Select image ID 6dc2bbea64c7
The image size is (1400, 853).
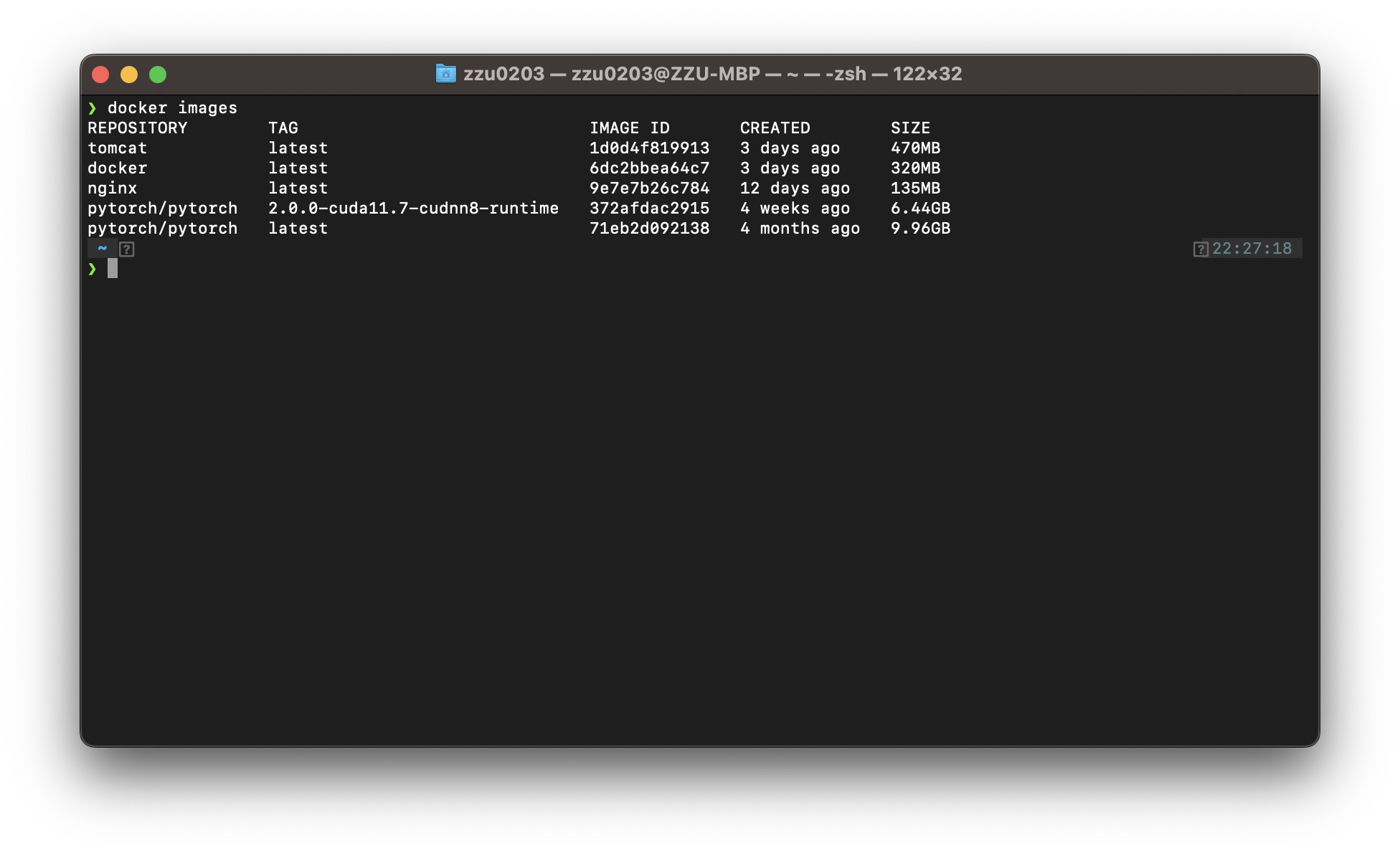649,168
